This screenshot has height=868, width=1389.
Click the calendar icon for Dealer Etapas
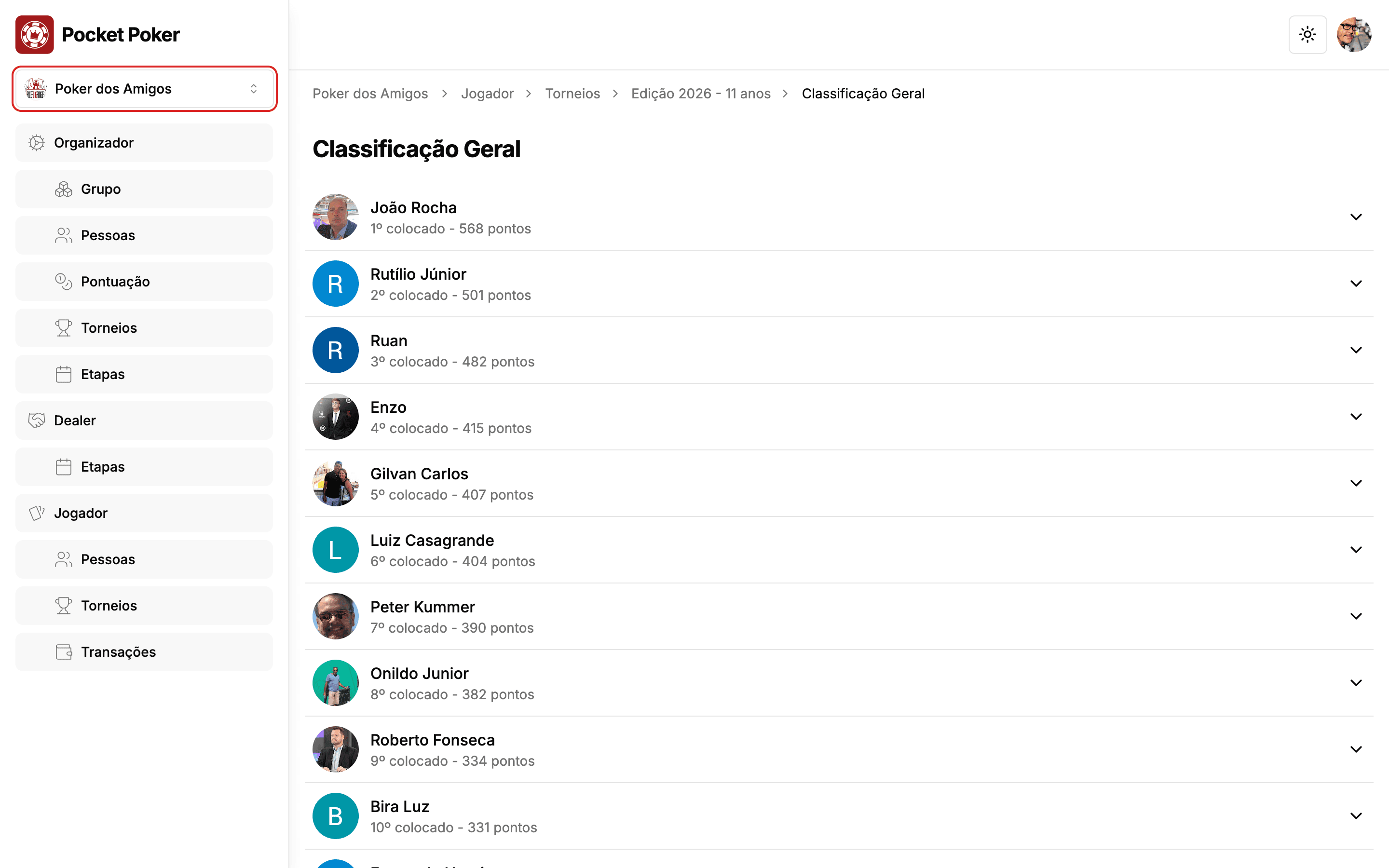[63, 467]
